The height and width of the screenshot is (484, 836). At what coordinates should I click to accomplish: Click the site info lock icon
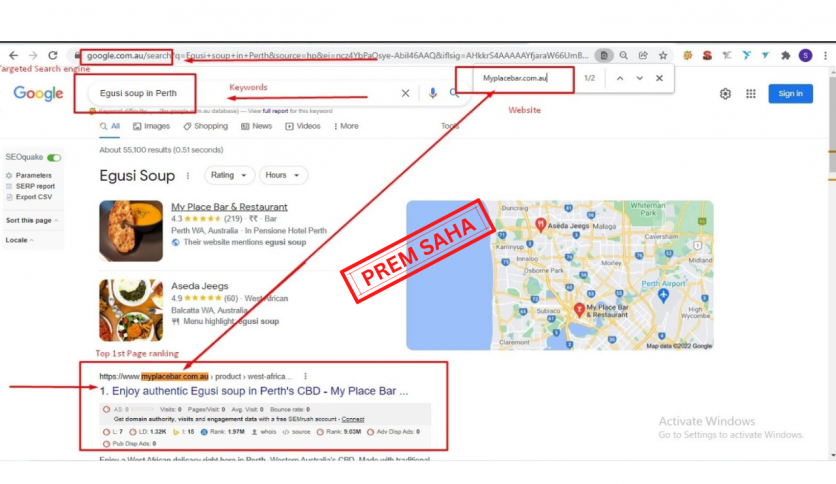tap(77, 55)
